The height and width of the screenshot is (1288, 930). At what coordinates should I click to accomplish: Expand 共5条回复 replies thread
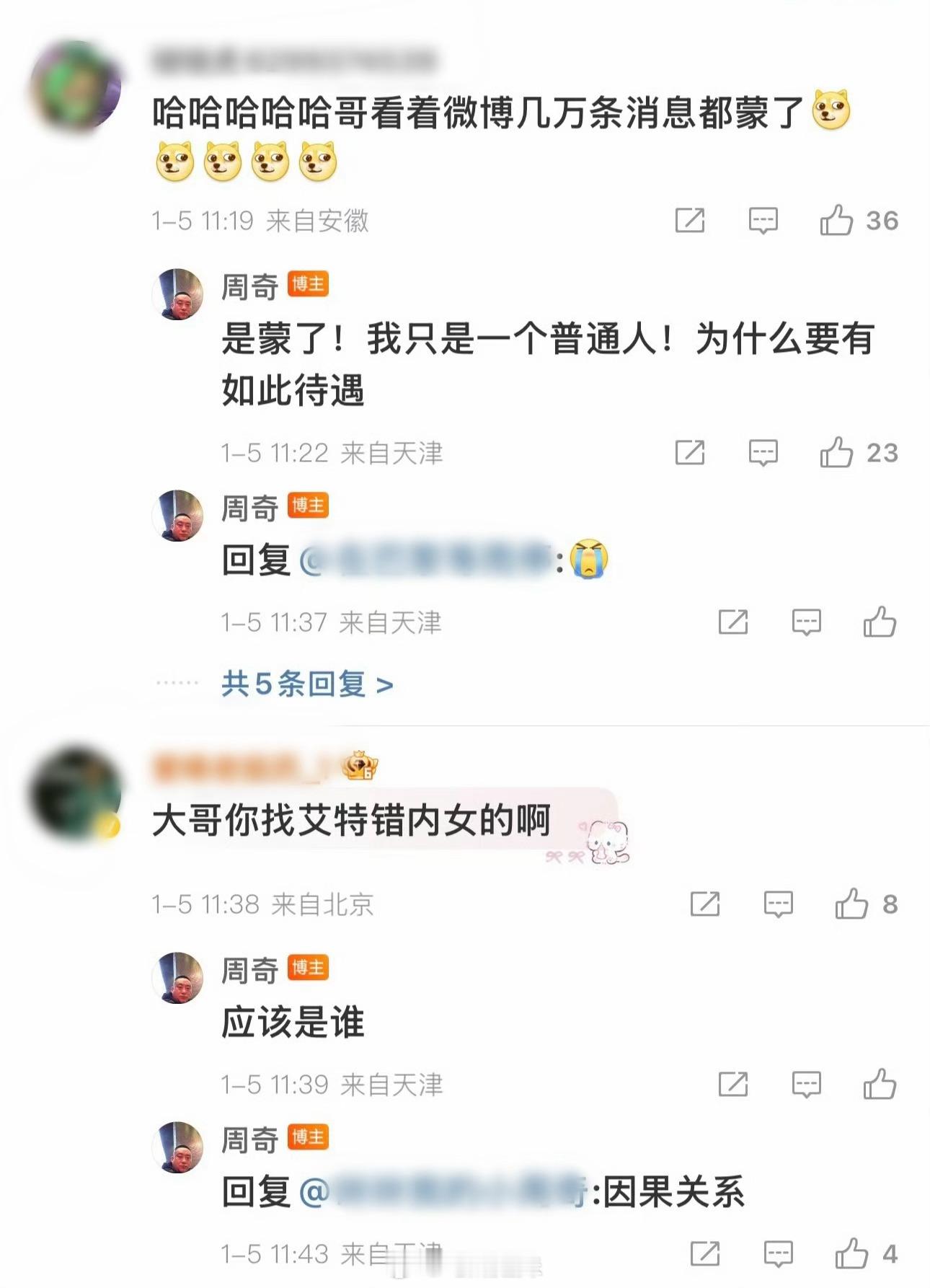coord(307,684)
